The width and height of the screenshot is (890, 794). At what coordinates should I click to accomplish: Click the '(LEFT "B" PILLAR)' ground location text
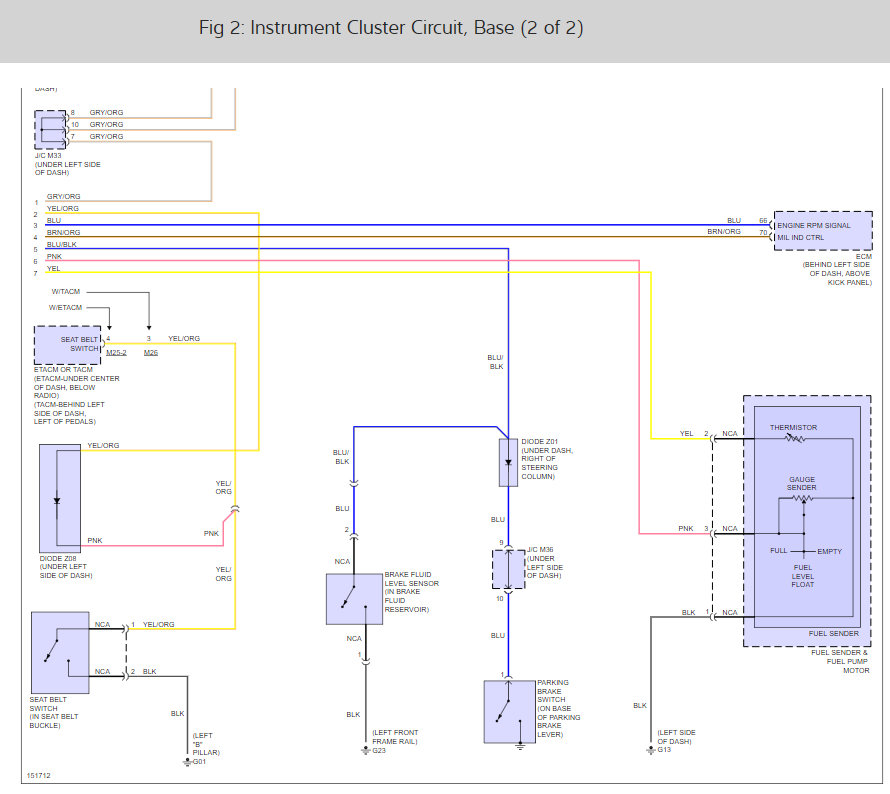pyautogui.click(x=205, y=744)
